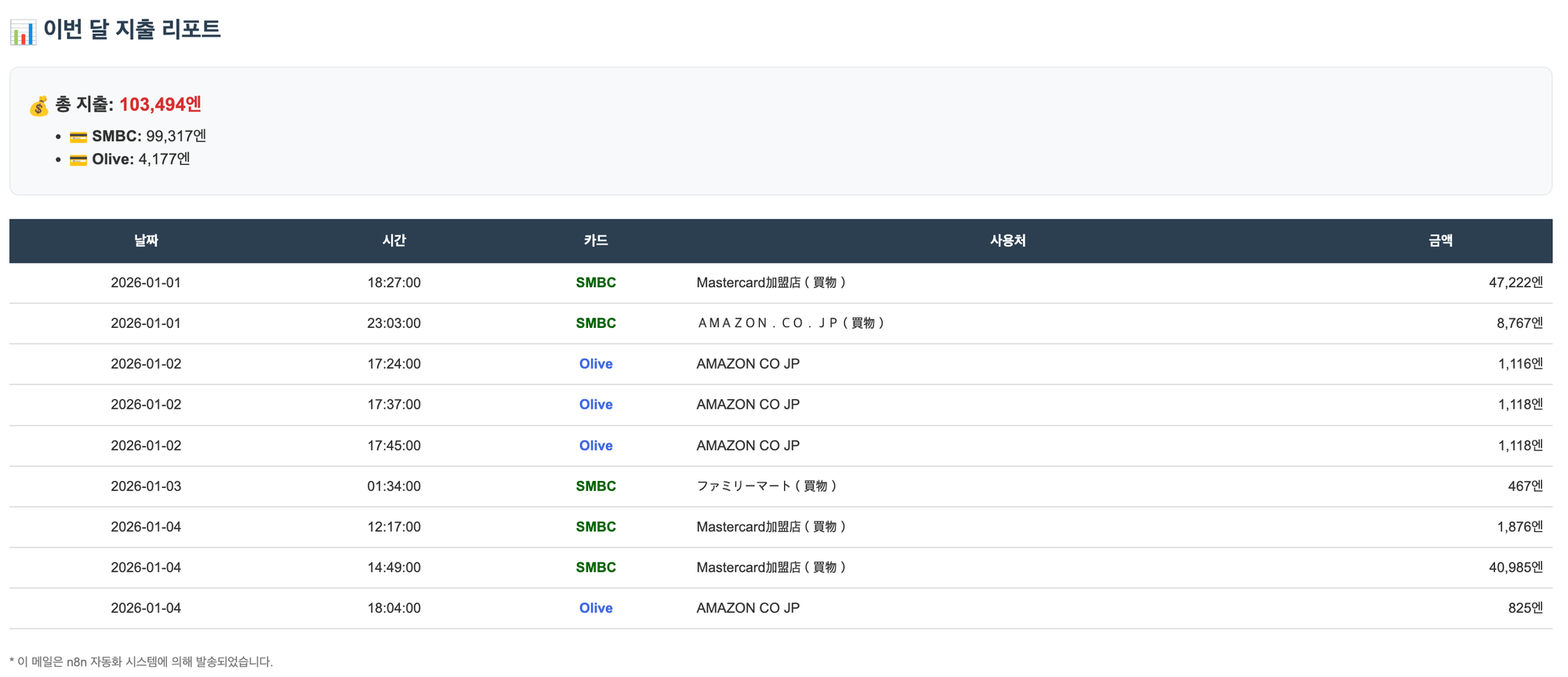Click the bar chart icon beside the report title
This screenshot has height=677, width=1568.
23,31
